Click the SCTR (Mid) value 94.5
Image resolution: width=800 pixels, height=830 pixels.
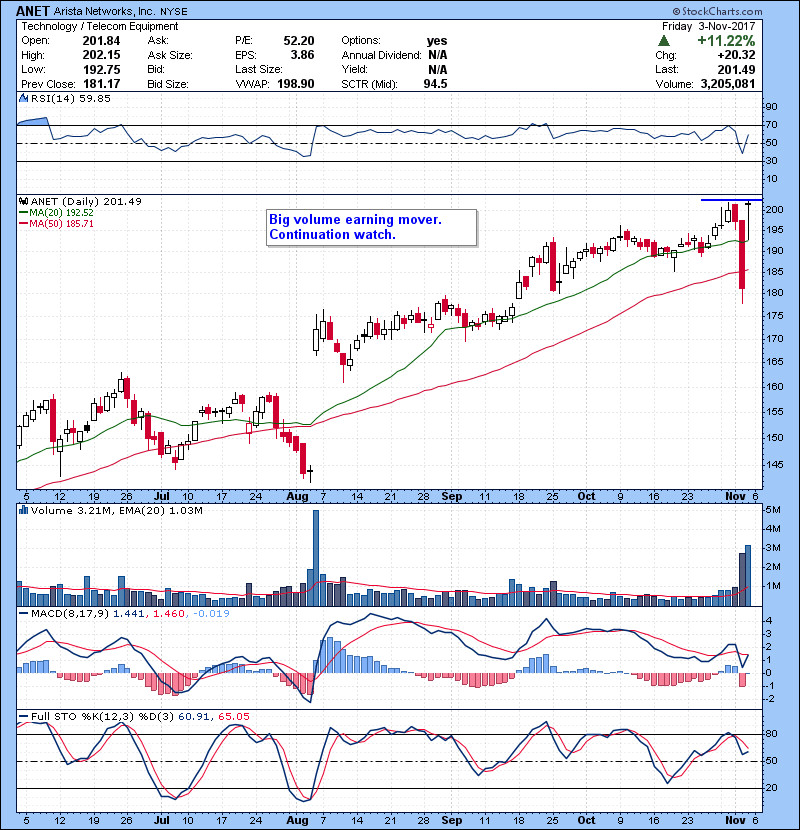pyautogui.click(x=435, y=85)
